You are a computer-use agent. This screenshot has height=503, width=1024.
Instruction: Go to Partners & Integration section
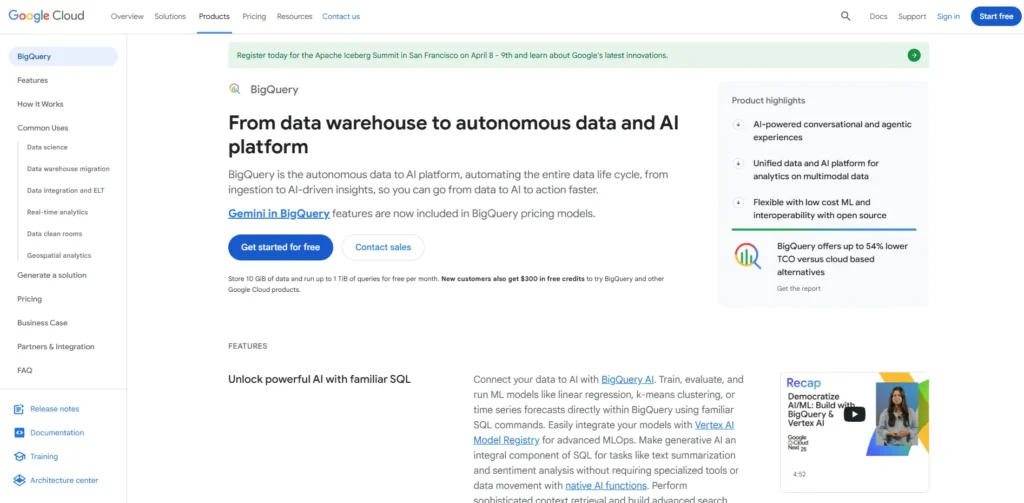(56, 347)
